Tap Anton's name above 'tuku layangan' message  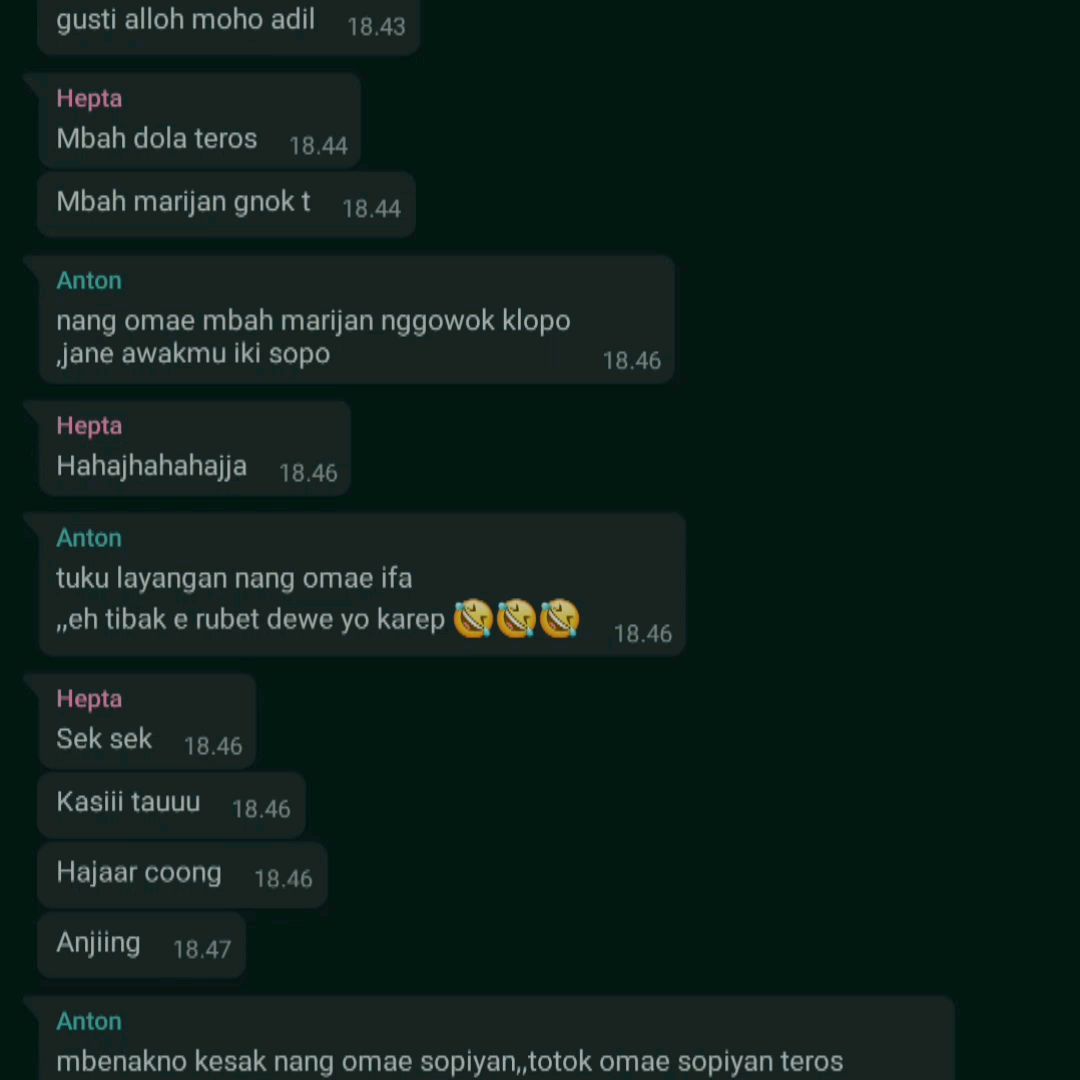89,538
